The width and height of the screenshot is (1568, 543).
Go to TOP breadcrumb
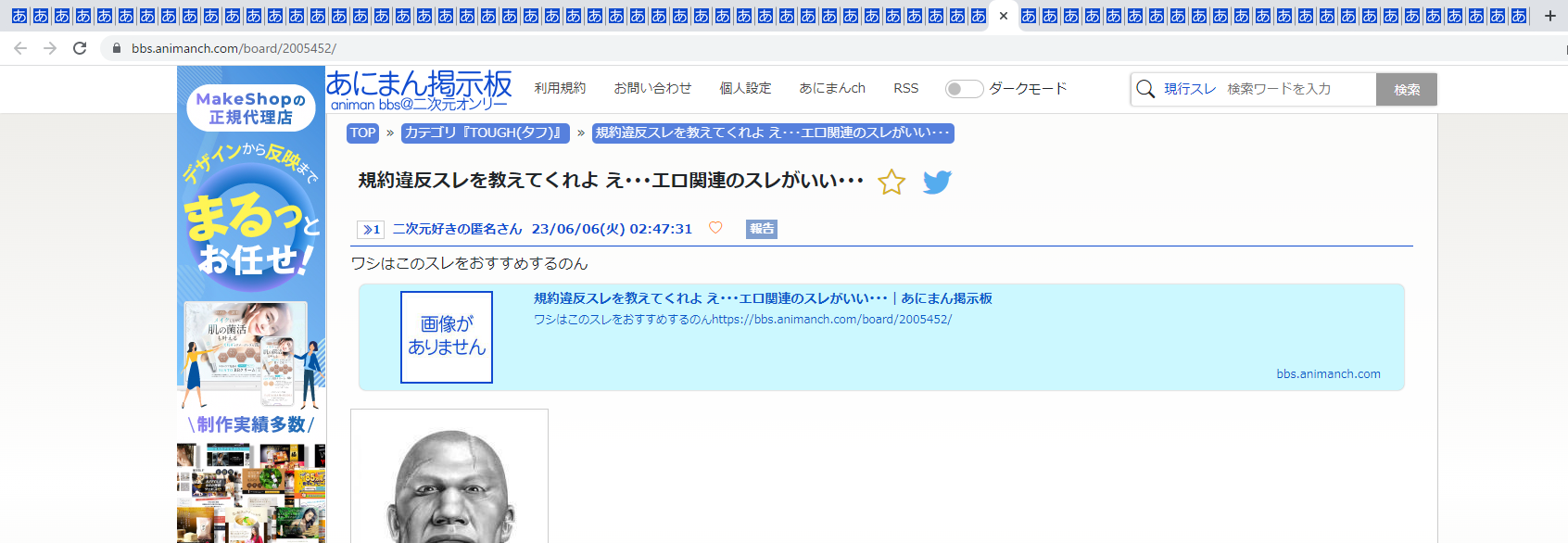click(x=363, y=133)
